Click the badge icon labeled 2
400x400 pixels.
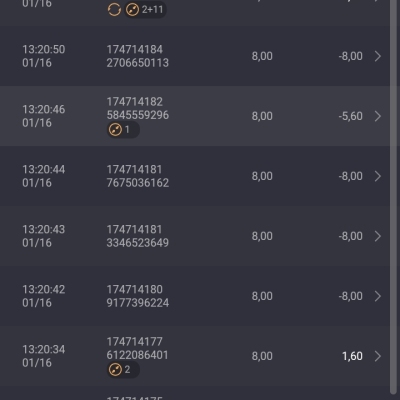click(123, 370)
